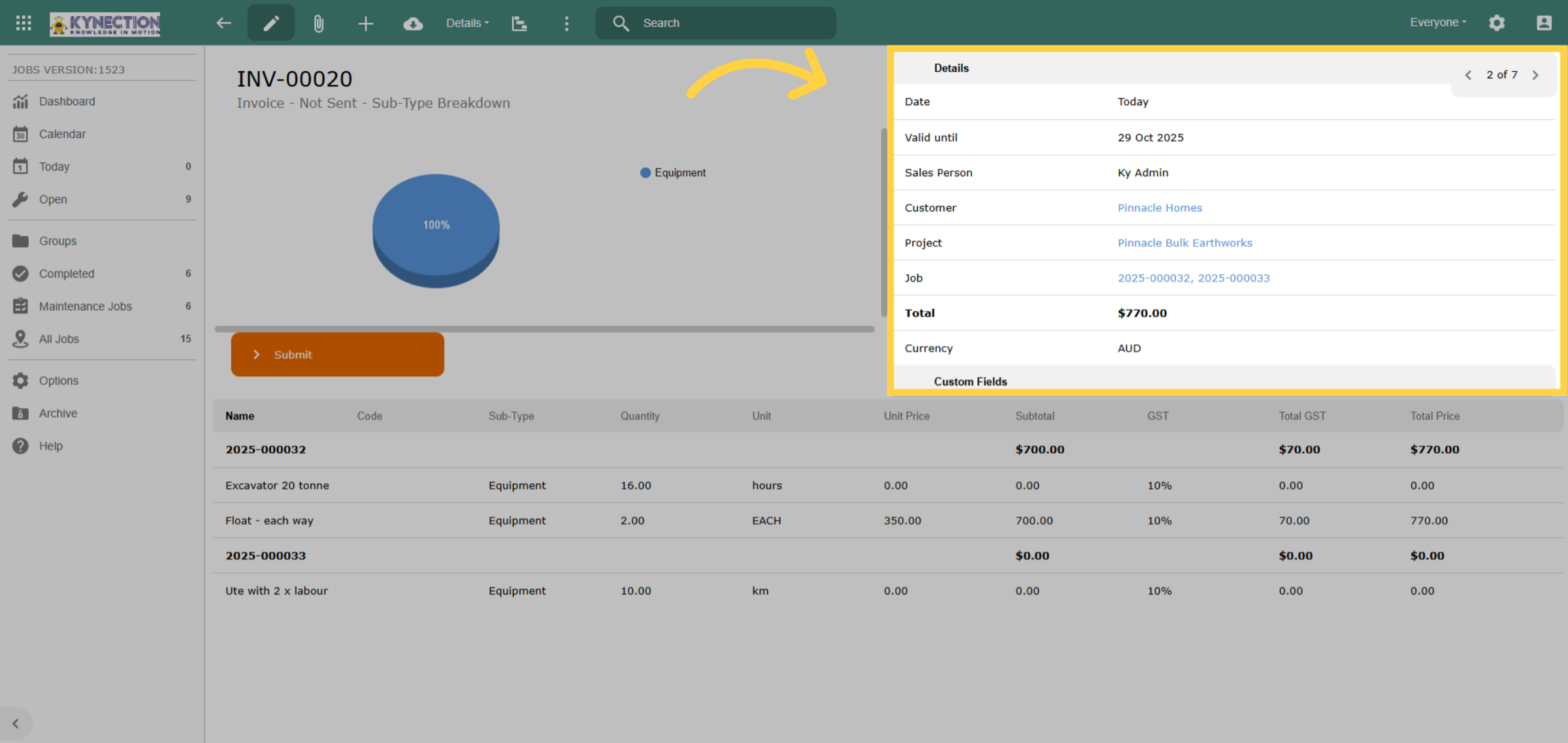Select Completed jobs in sidebar
1568x743 pixels.
click(x=102, y=274)
